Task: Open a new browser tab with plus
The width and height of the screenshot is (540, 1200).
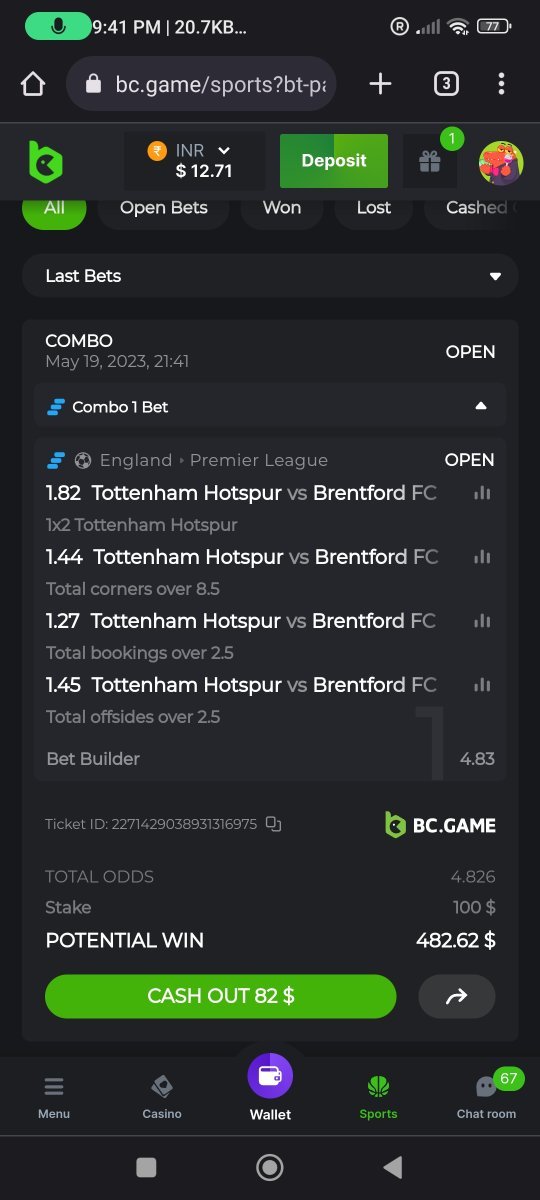Action: coord(380,84)
